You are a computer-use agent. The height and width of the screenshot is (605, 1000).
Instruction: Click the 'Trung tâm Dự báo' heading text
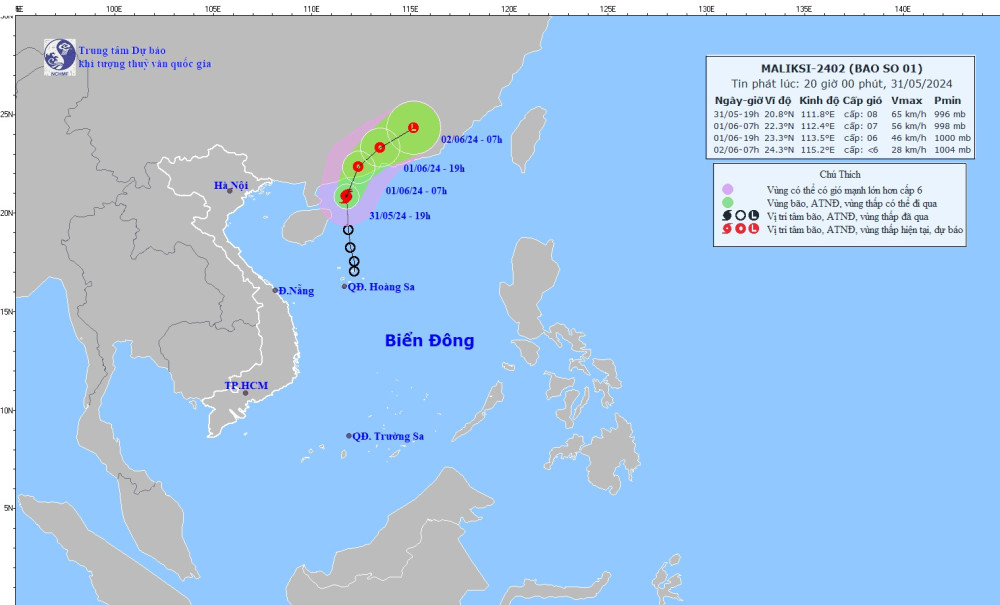pos(122,50)
